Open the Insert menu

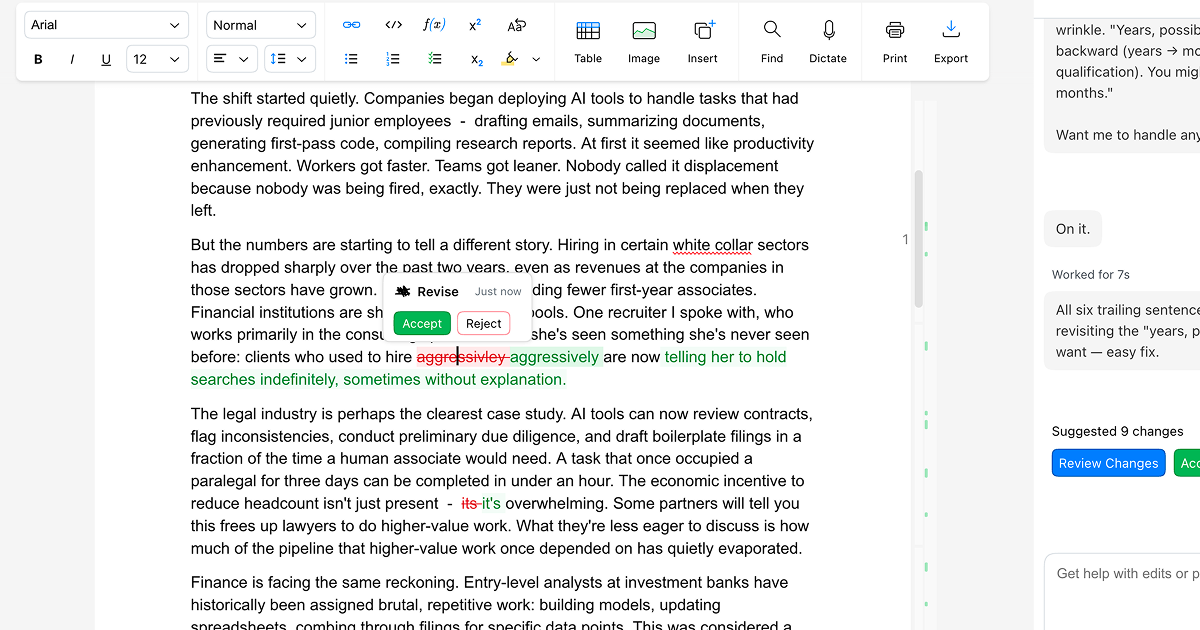(x=703, y=42)
